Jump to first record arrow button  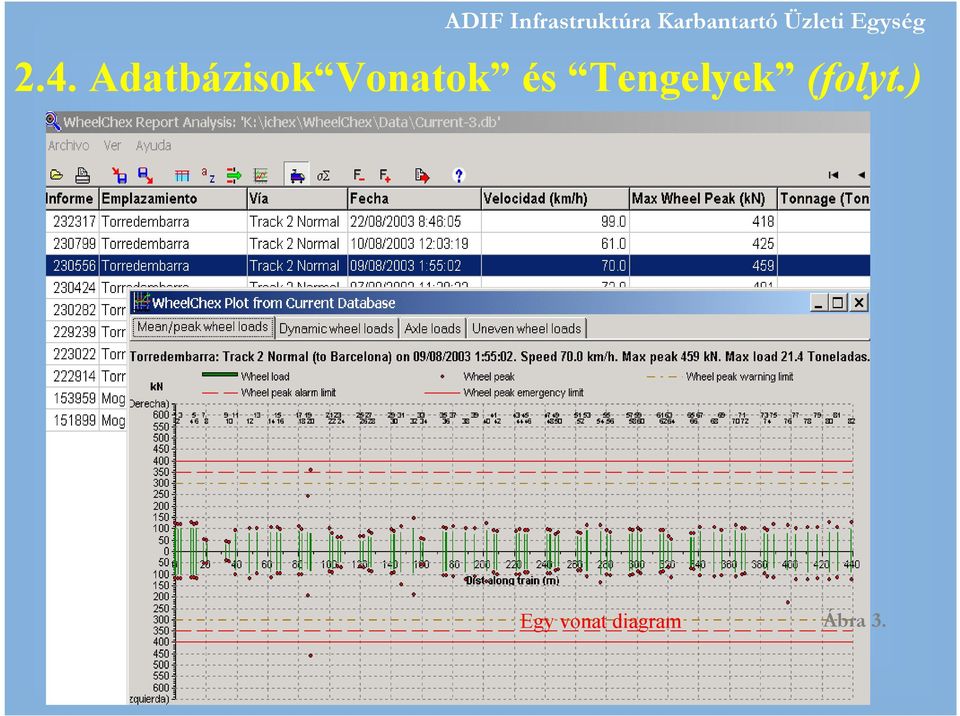833,175
